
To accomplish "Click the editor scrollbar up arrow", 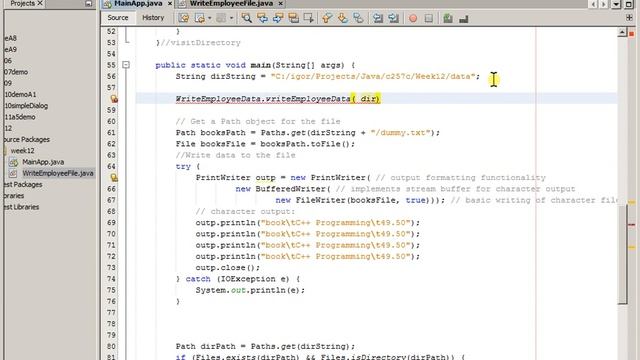I will tap(622, 32).
